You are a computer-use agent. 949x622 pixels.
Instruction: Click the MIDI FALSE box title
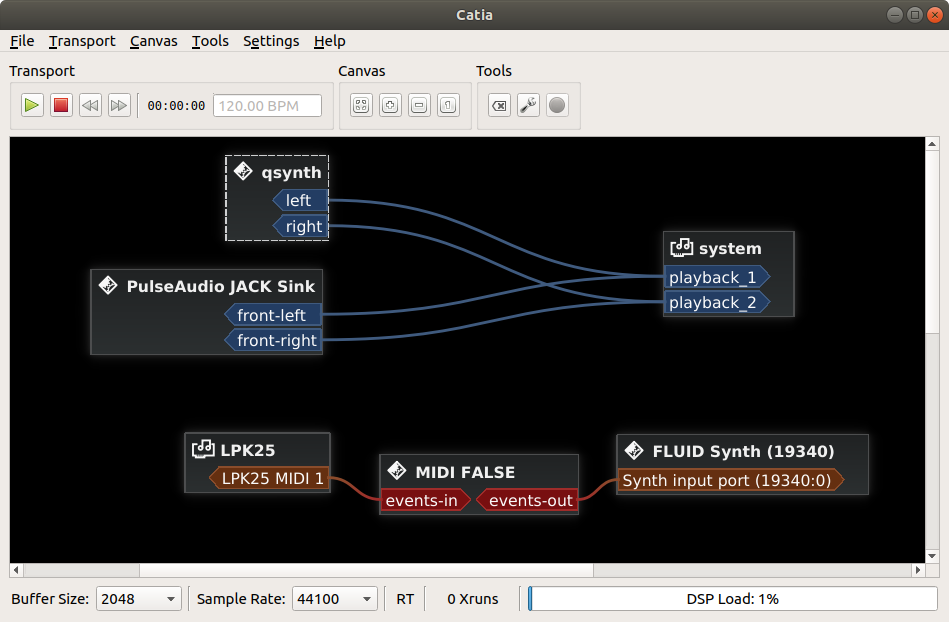click(465, 472)
